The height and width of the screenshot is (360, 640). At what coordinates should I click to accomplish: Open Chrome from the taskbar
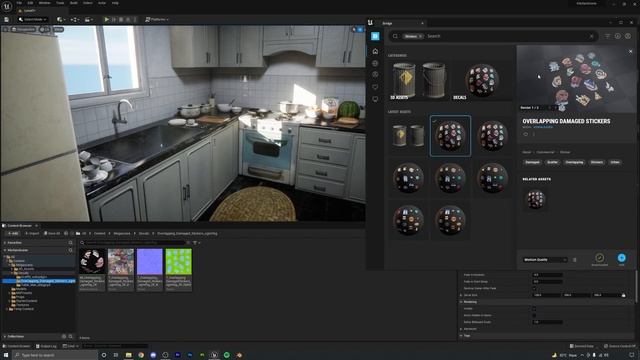click(x=141, y=355)
